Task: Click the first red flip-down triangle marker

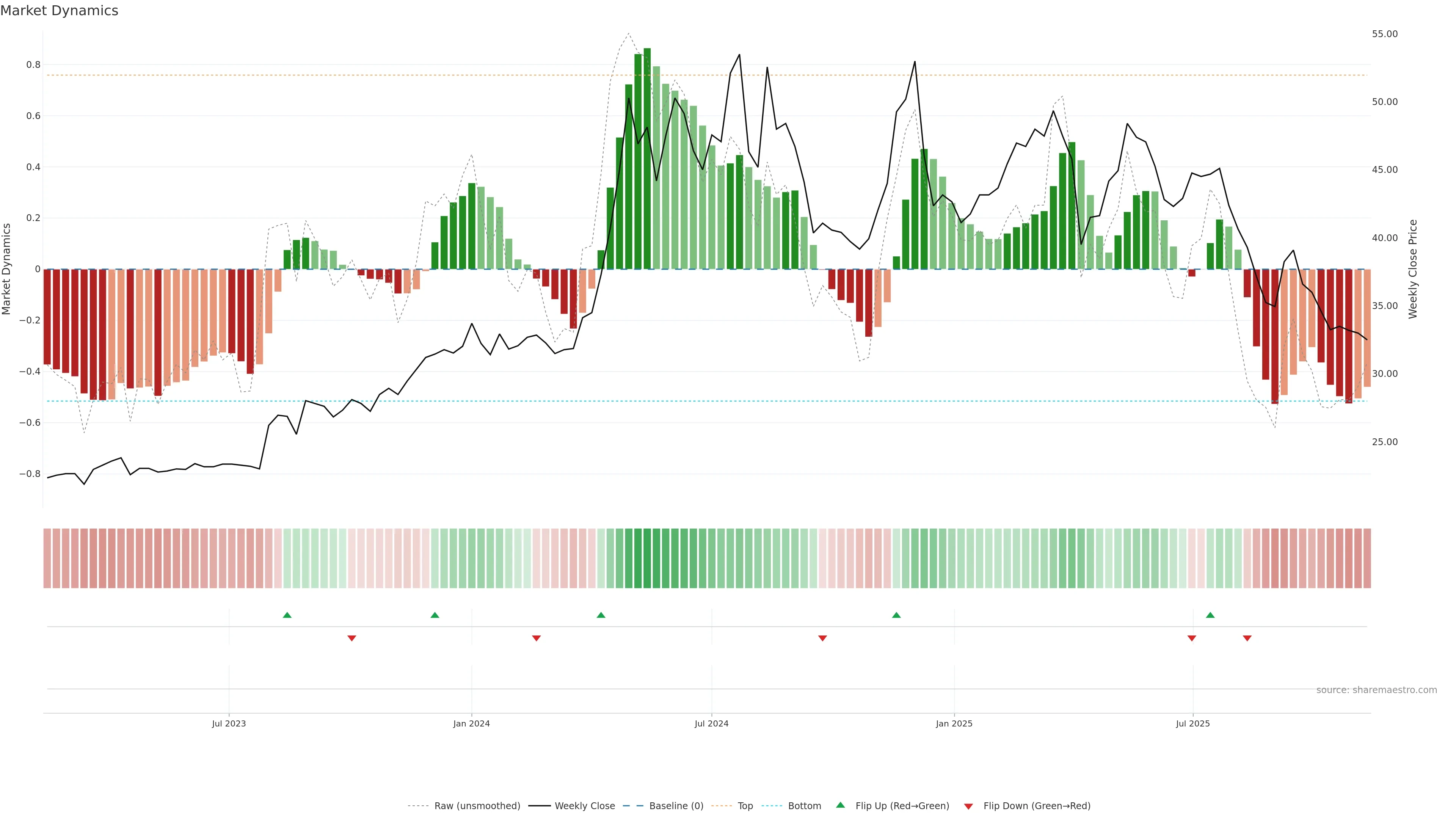Action: coord(351,638)
